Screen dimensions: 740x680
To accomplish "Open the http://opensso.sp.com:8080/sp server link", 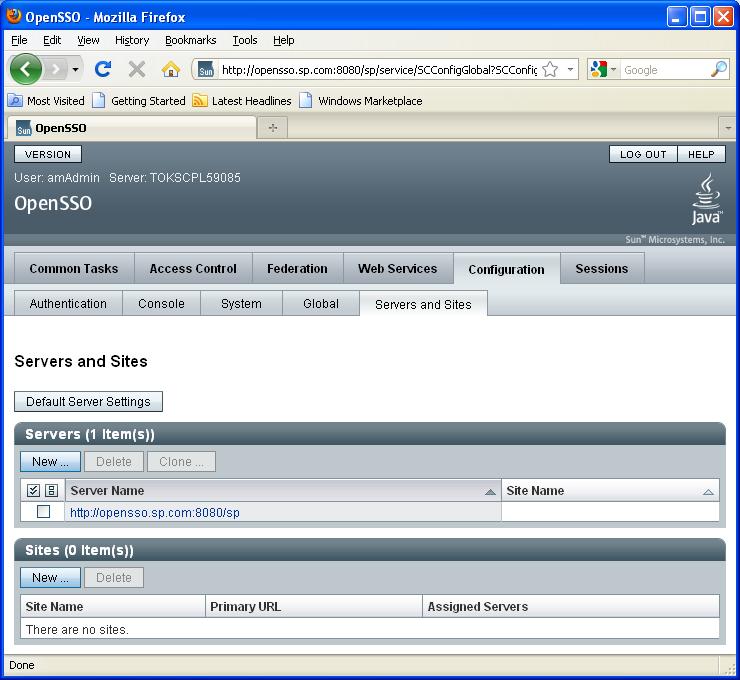I will pyautogui.click(x=155, y=512).
